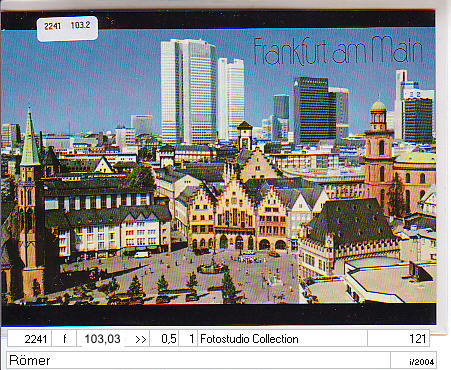This screenshot has width=451, height=370.
Task: Click the field containing letter f
Action: tap(64, 339)
